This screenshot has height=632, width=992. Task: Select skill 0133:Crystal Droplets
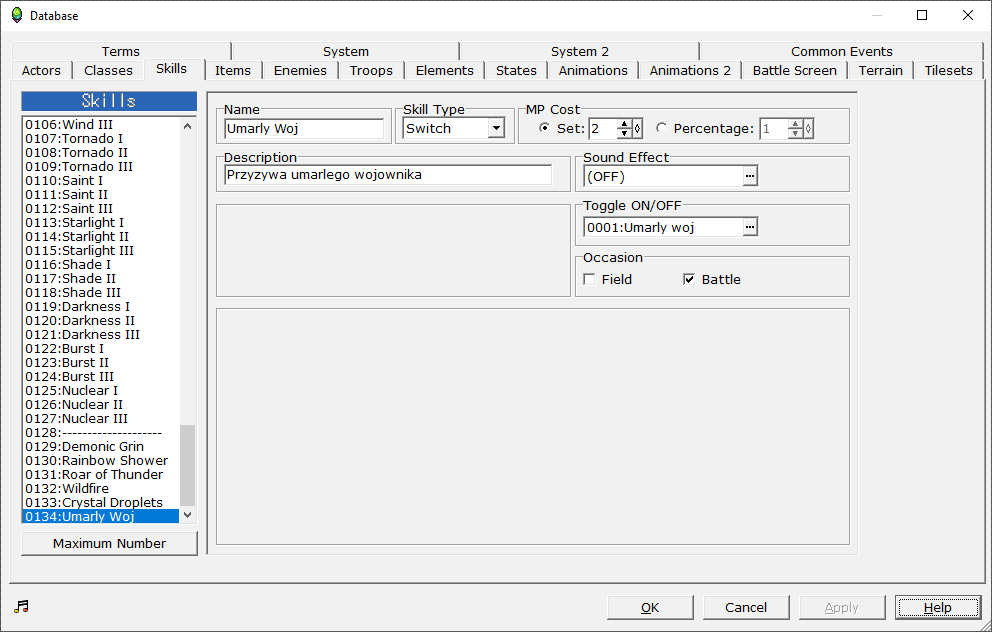(101, 502)
